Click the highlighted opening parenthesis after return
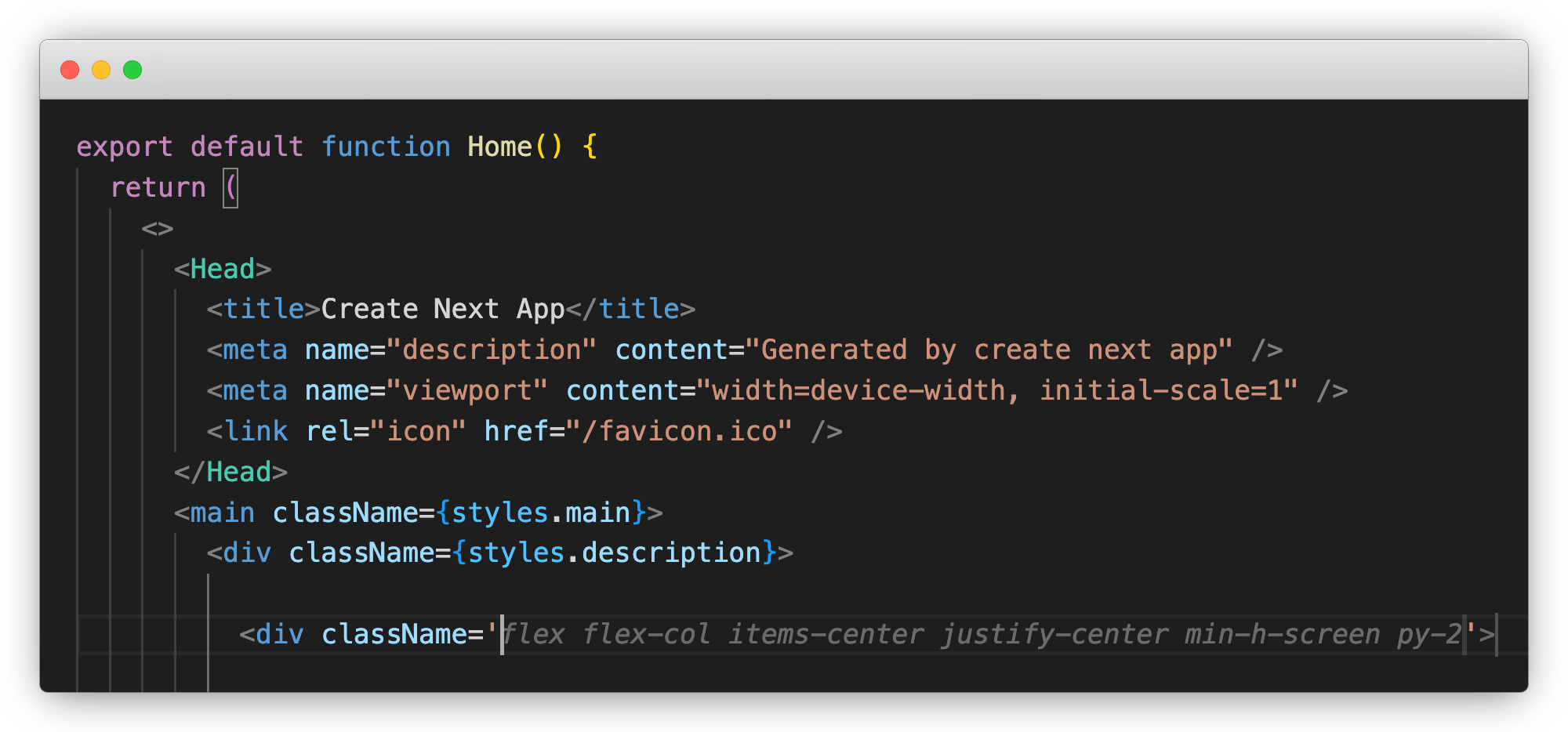 tap(230, 188)
